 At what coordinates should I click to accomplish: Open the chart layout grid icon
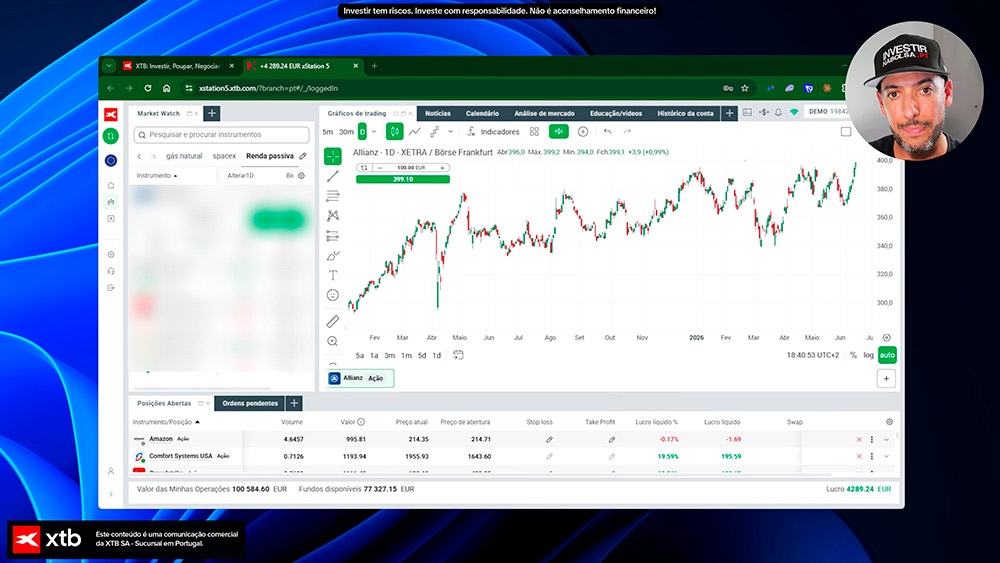coord(534,131)
